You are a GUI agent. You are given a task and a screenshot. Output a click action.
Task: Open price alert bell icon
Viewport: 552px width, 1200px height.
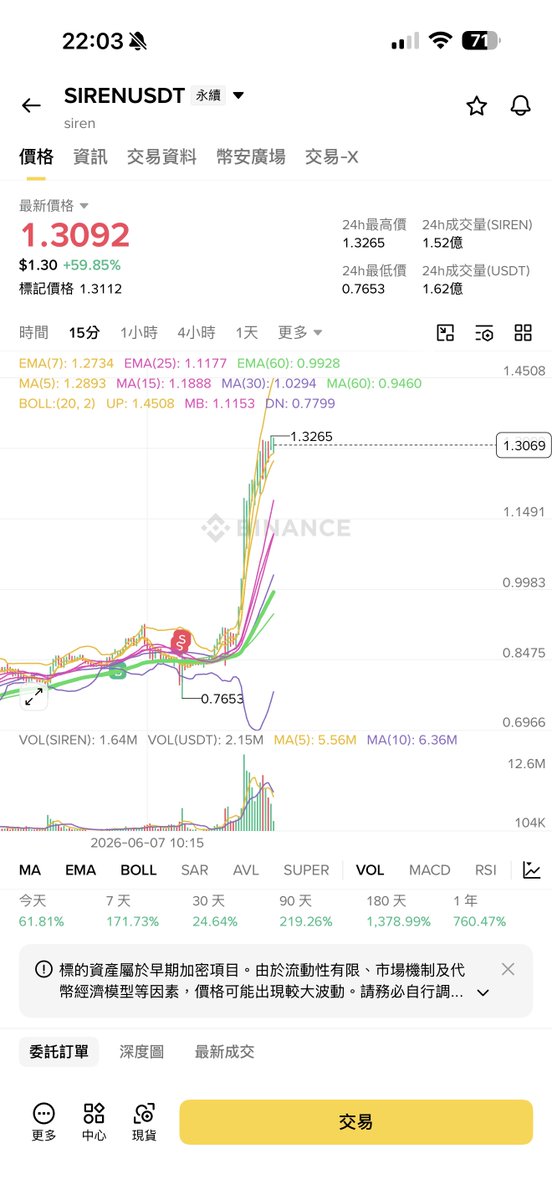520,105
